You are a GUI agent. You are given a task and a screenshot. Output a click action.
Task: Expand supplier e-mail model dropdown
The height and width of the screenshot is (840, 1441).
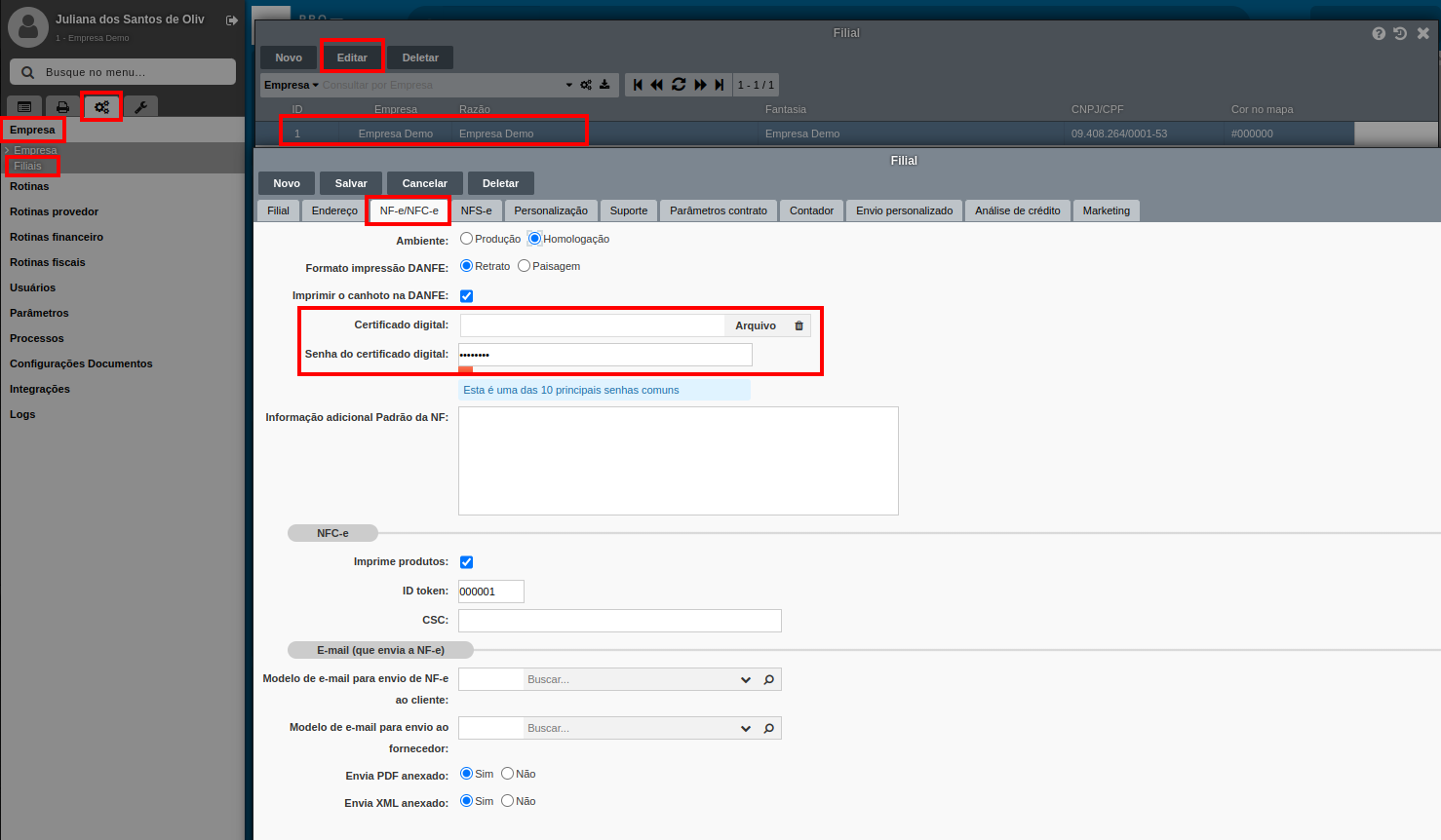[746, 728]
